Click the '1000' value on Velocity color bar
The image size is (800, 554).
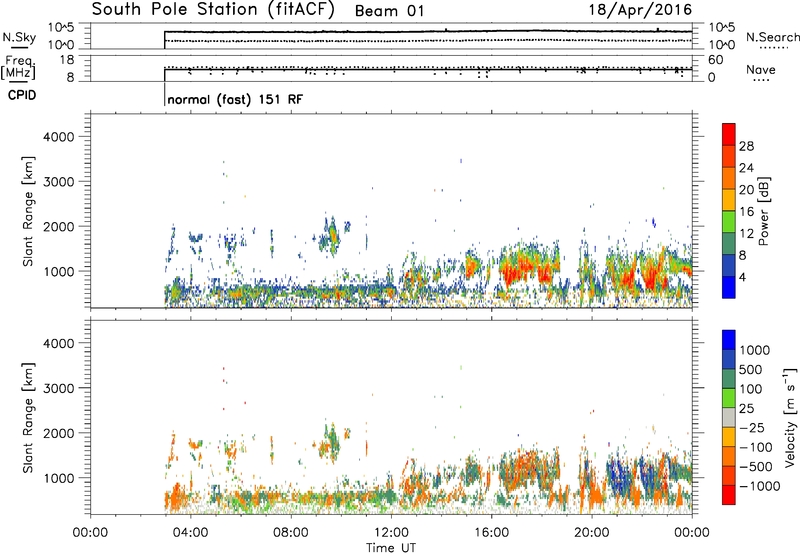pyautogui.click(x=754, y=350)
